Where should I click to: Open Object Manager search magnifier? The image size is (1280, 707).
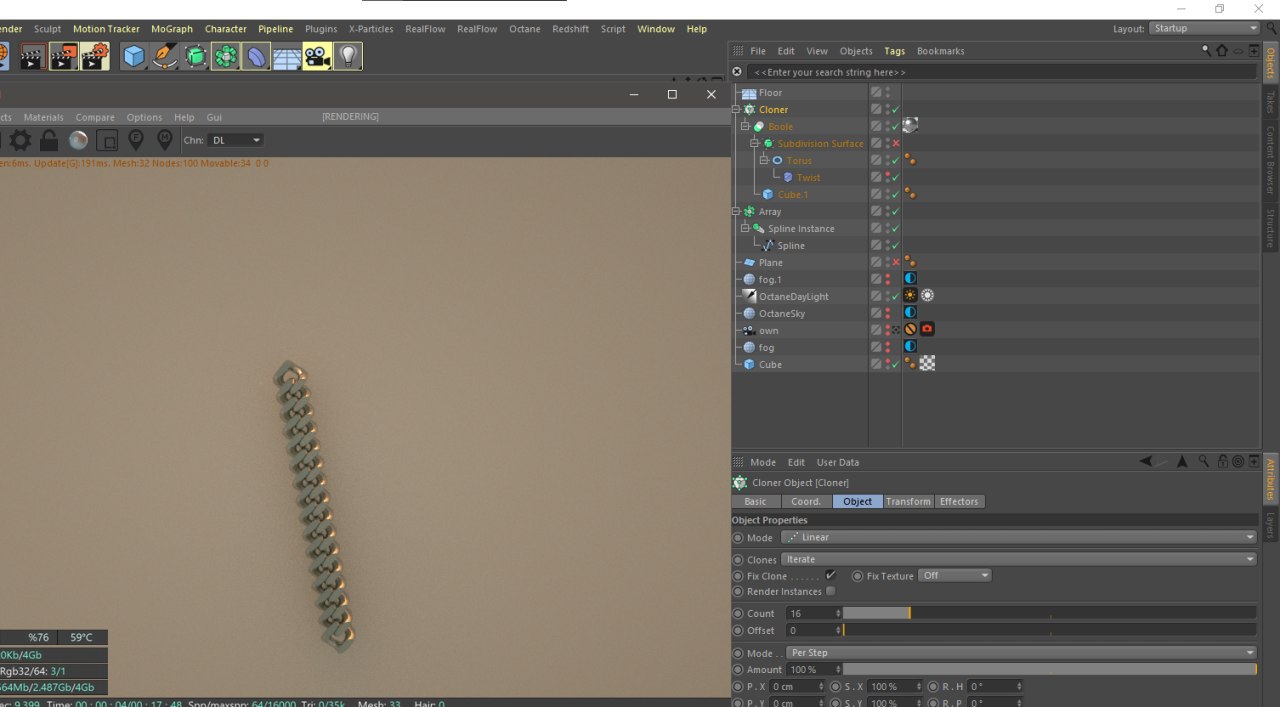pos(1207,51)
